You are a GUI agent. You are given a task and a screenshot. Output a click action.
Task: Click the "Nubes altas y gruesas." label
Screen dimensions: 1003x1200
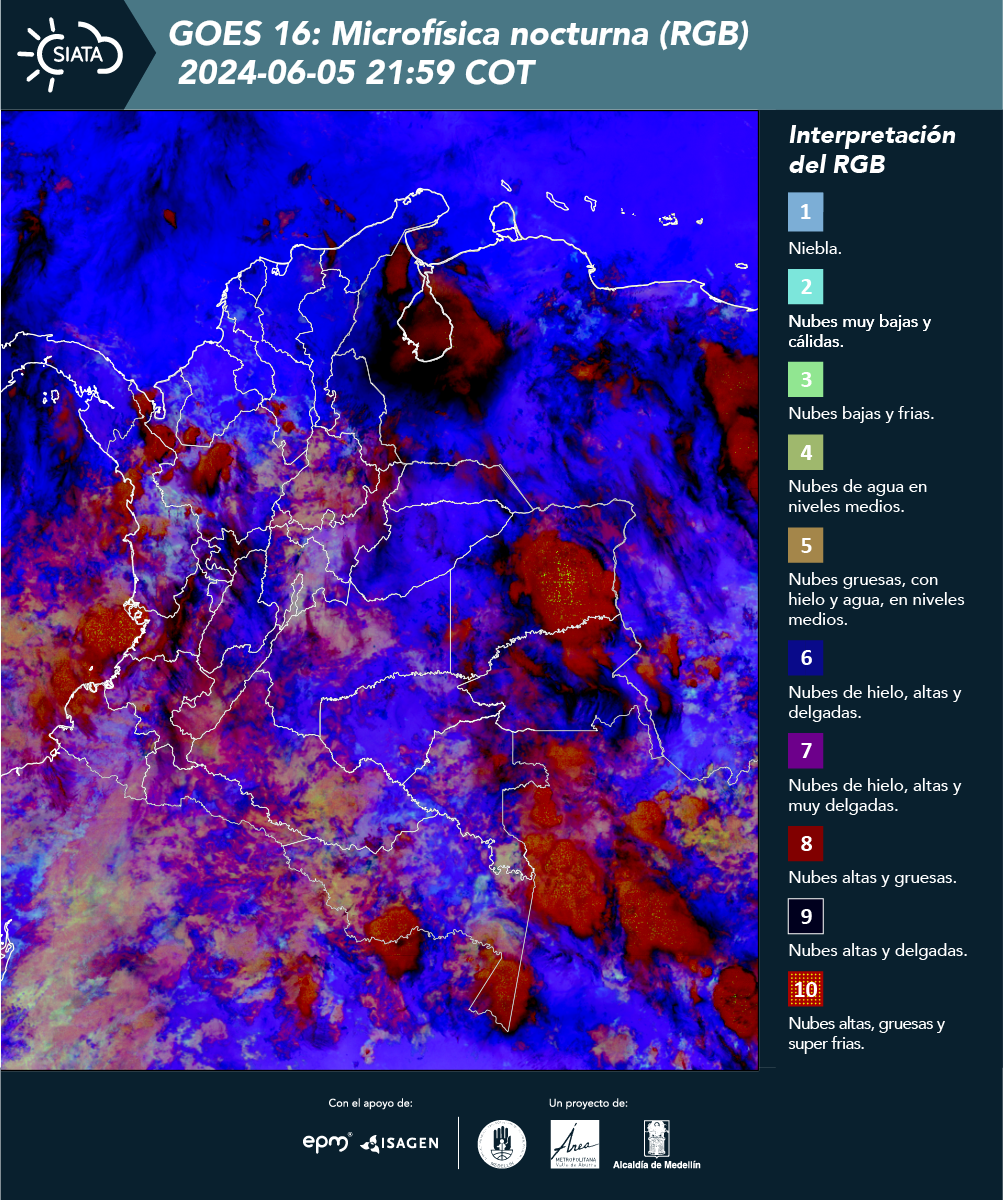[873, 878]
